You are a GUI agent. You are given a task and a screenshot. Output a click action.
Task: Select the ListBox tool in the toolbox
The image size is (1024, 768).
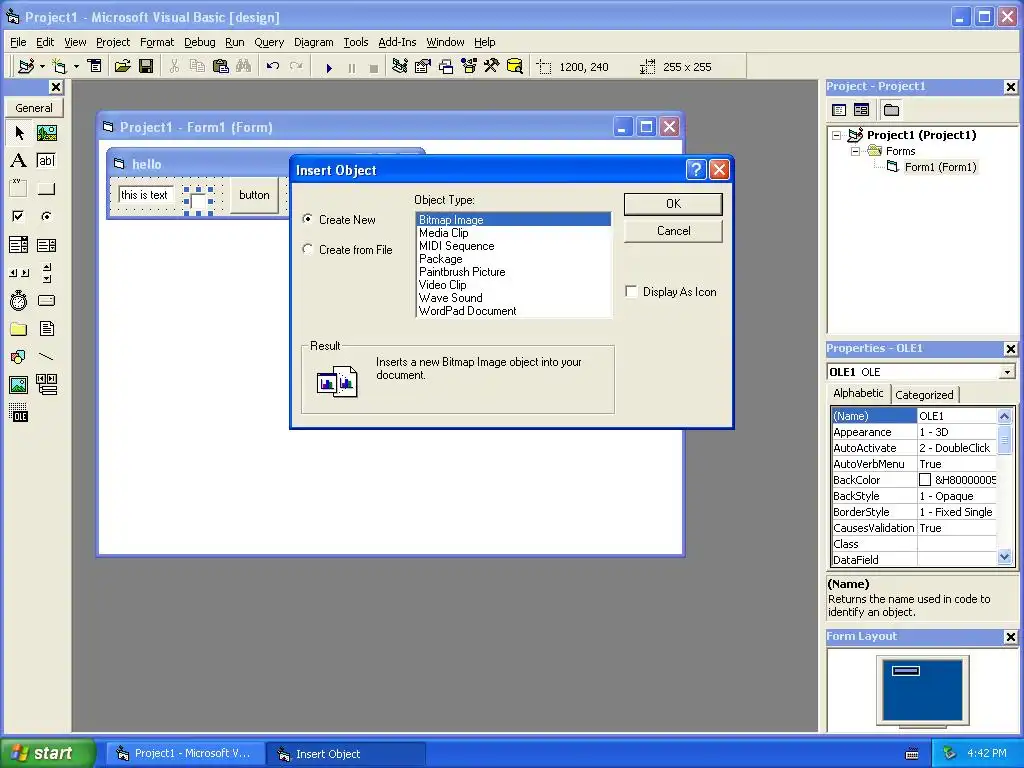click(x=46, y=245)
